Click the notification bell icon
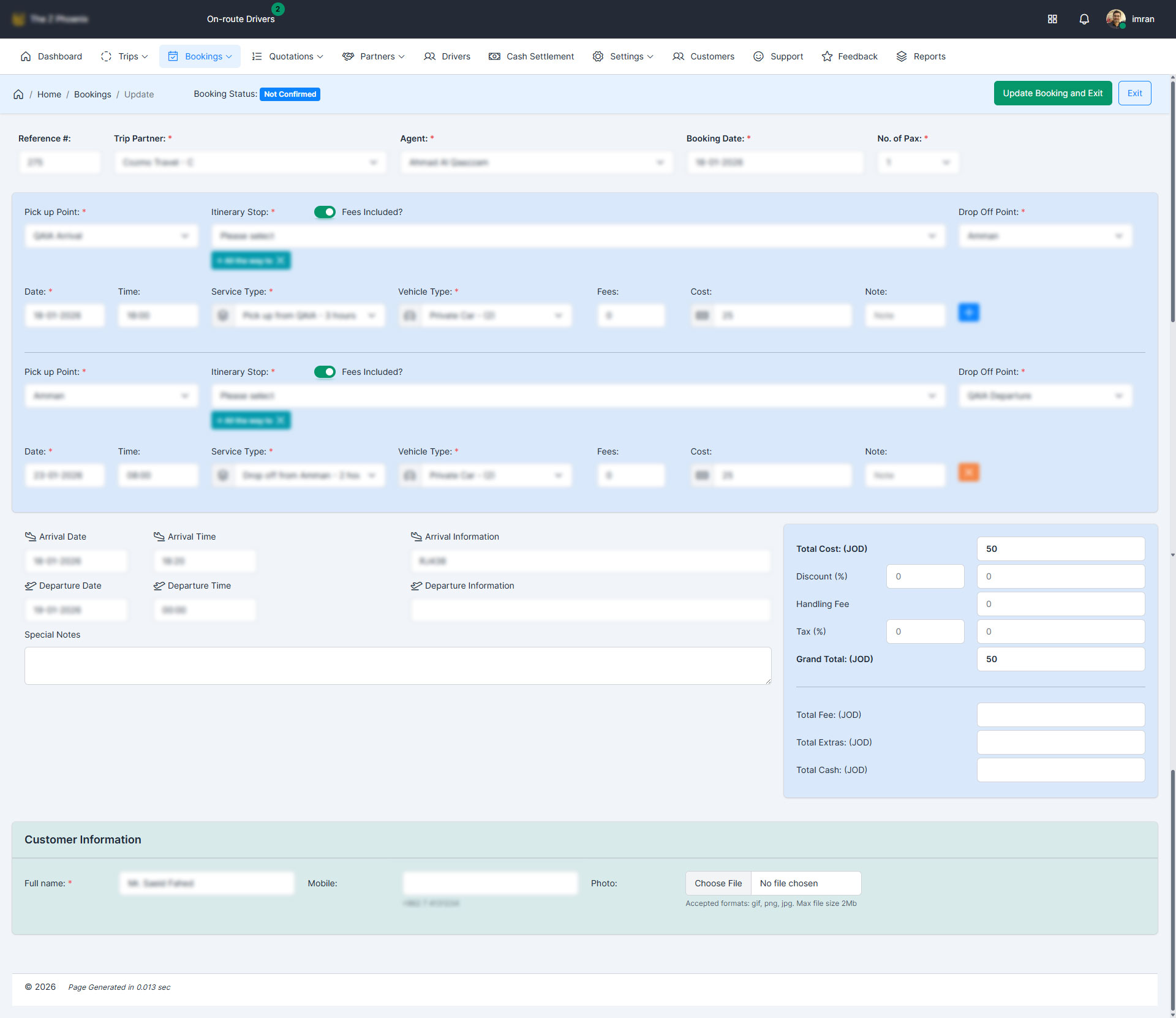This screenshot has width=1176, height=1018. coord(1084,19)
